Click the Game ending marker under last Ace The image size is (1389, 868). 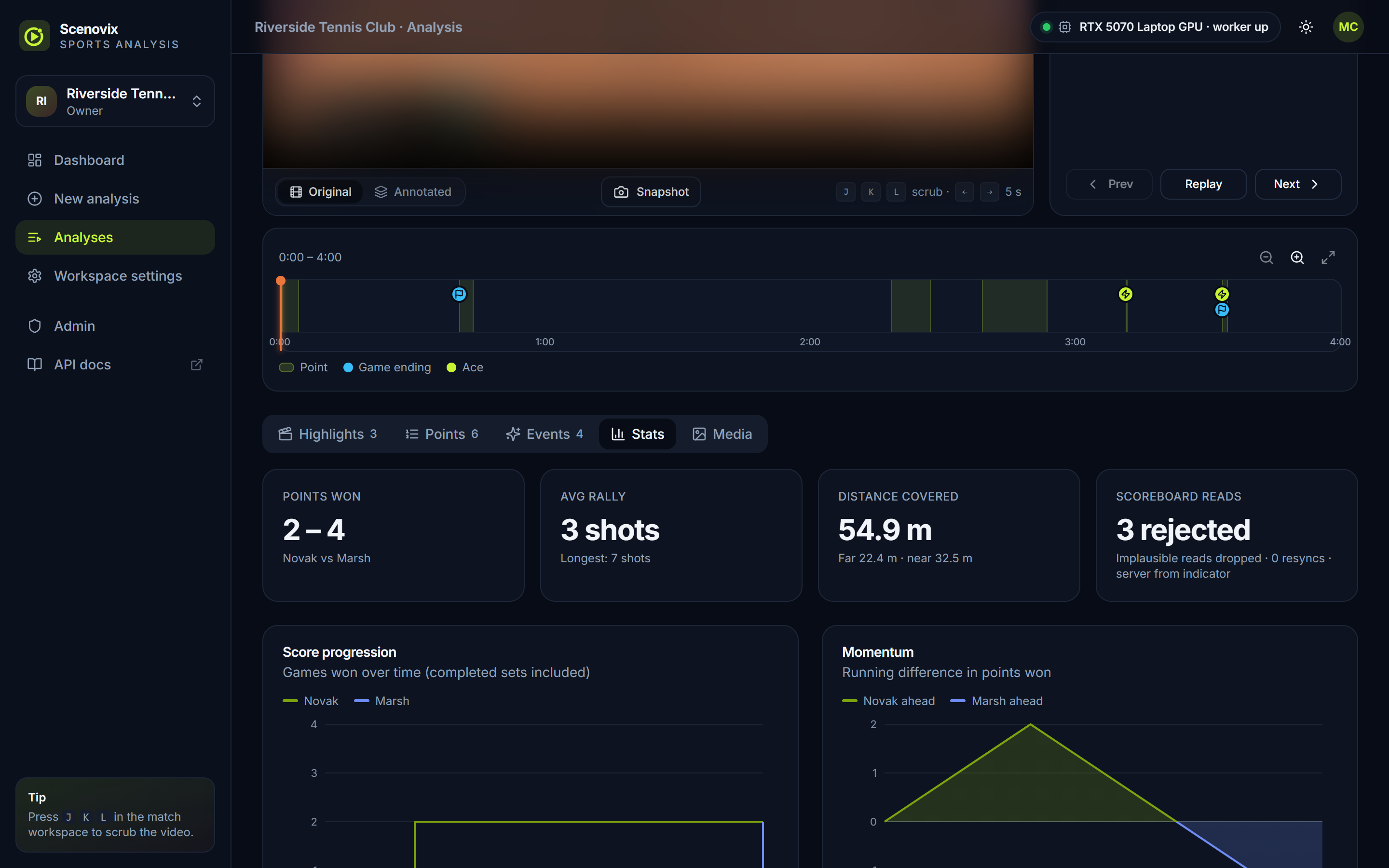[x=1222, y=310]
